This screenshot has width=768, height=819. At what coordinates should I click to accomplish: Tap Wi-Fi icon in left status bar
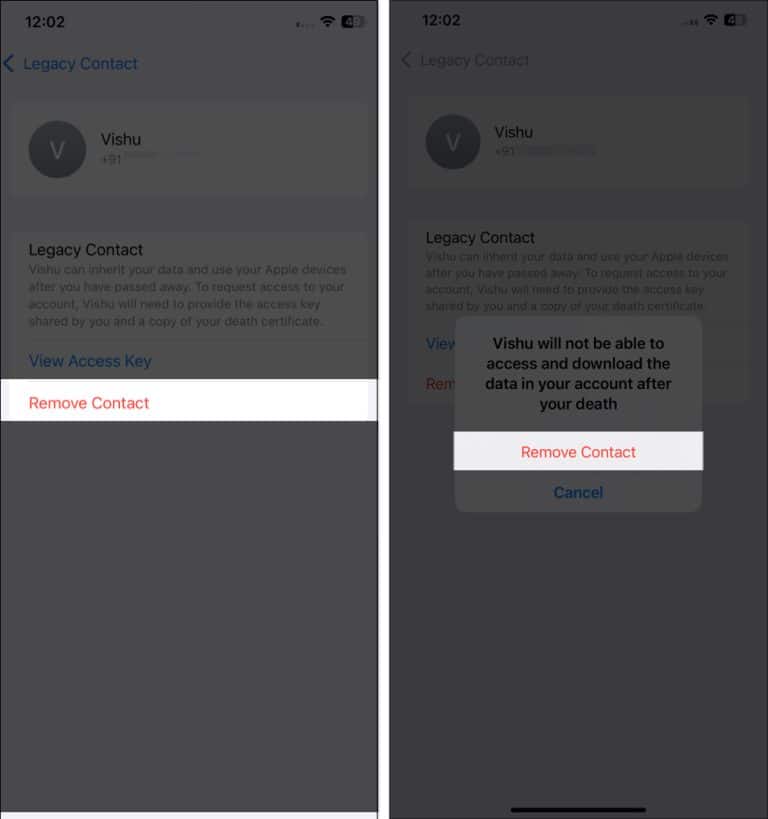[x=328, y=21]
